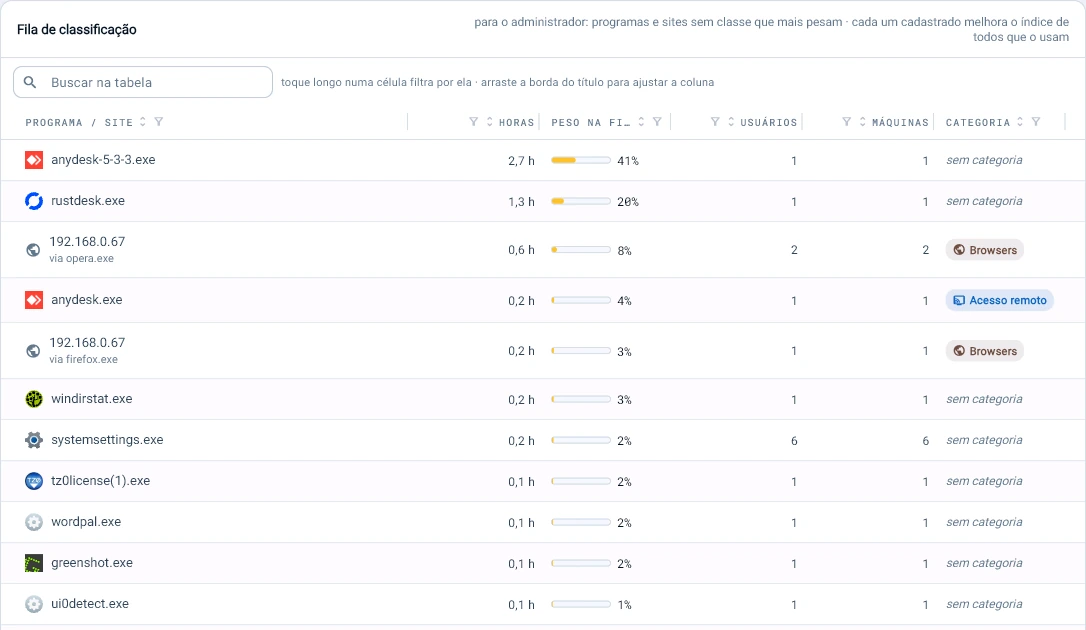Click the AnyDesk icon beside anydesk.exe
This screenshot has height=630, width=1086.
pyautogui.click(x=33, y=300)
